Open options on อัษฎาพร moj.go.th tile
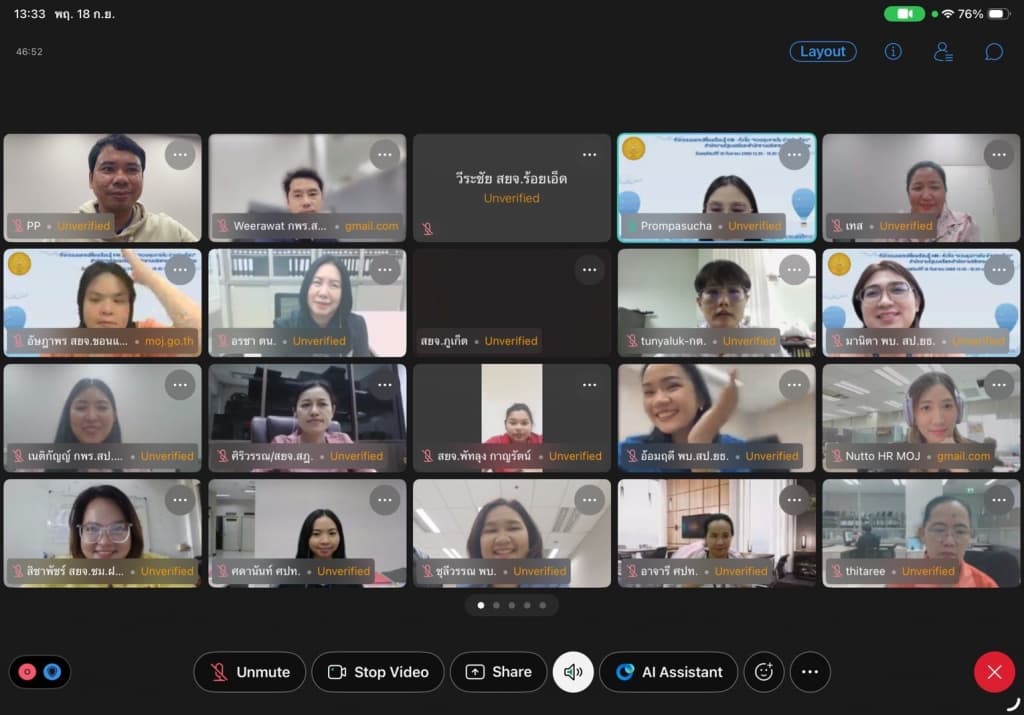 click(x=180, y=270)
